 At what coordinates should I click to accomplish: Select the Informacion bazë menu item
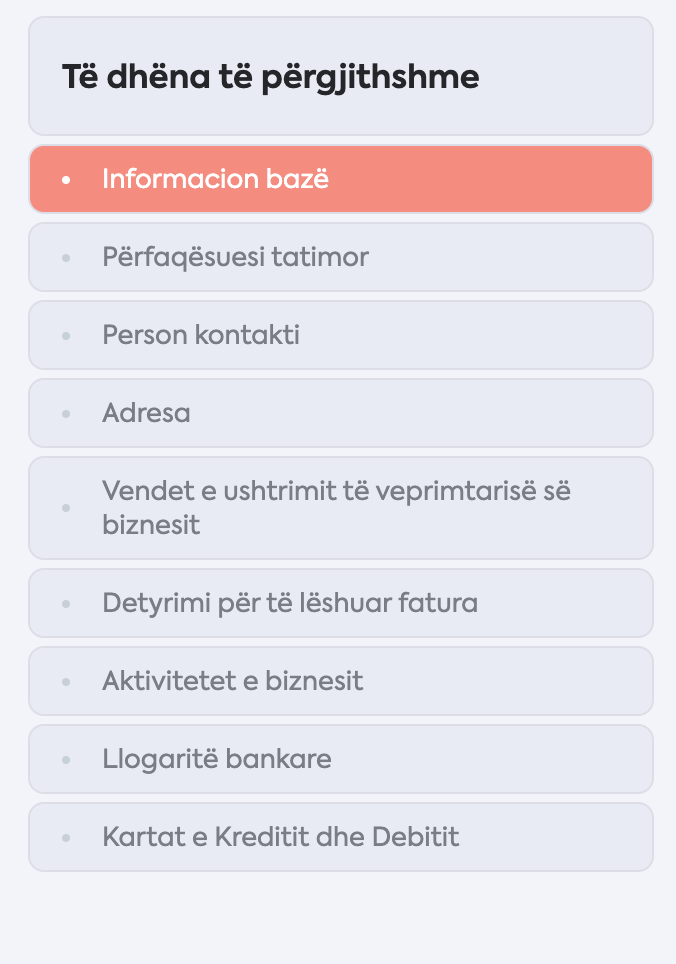(340, 179)
